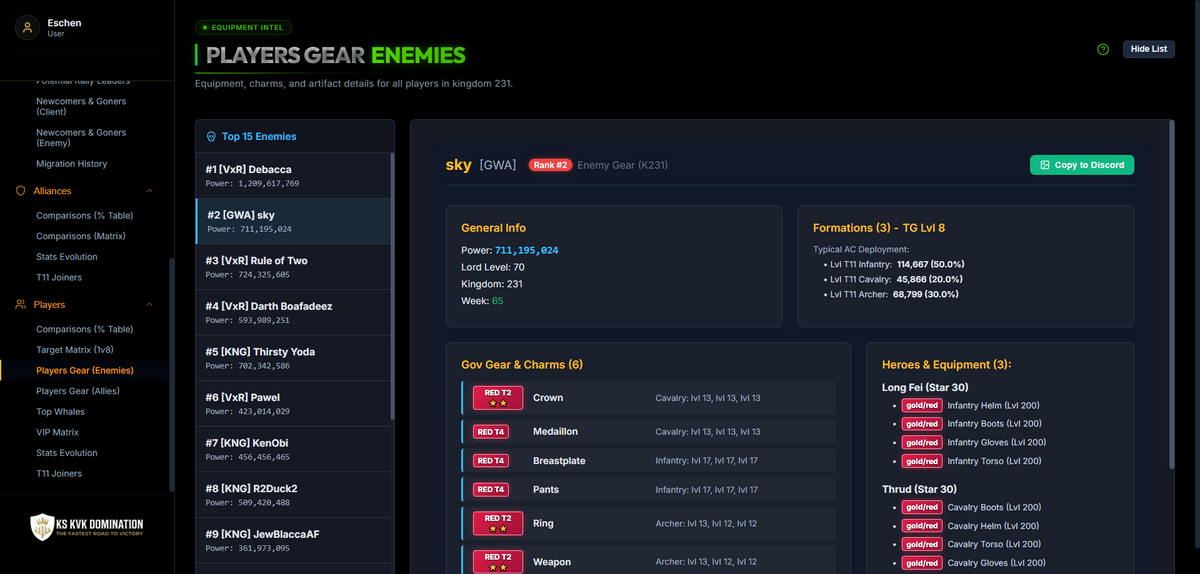1200x574 pixels.
Task: Open Players Gear (Allies)
Action: [78, 391]
